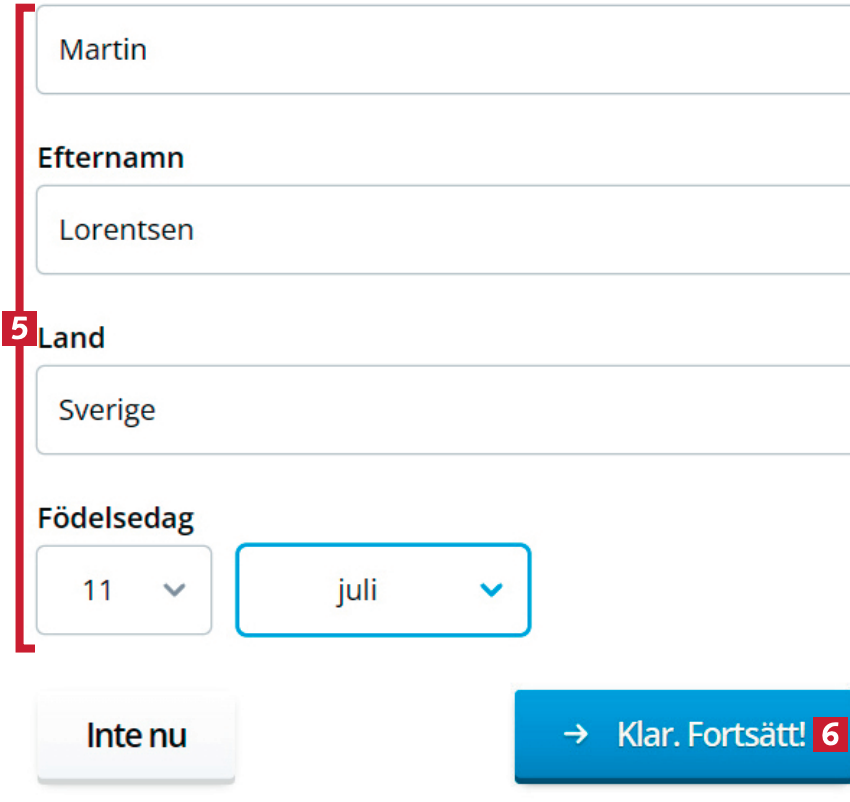This screenshot has height=802, width=850.
Task: Click the Födelsedag label
Action: pos(116,518)
